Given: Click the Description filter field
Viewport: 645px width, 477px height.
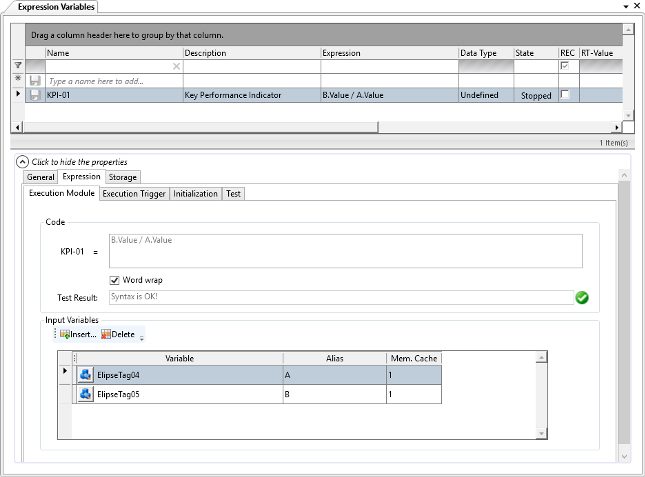Looking at the screenshot, I should tap(252, 66).
